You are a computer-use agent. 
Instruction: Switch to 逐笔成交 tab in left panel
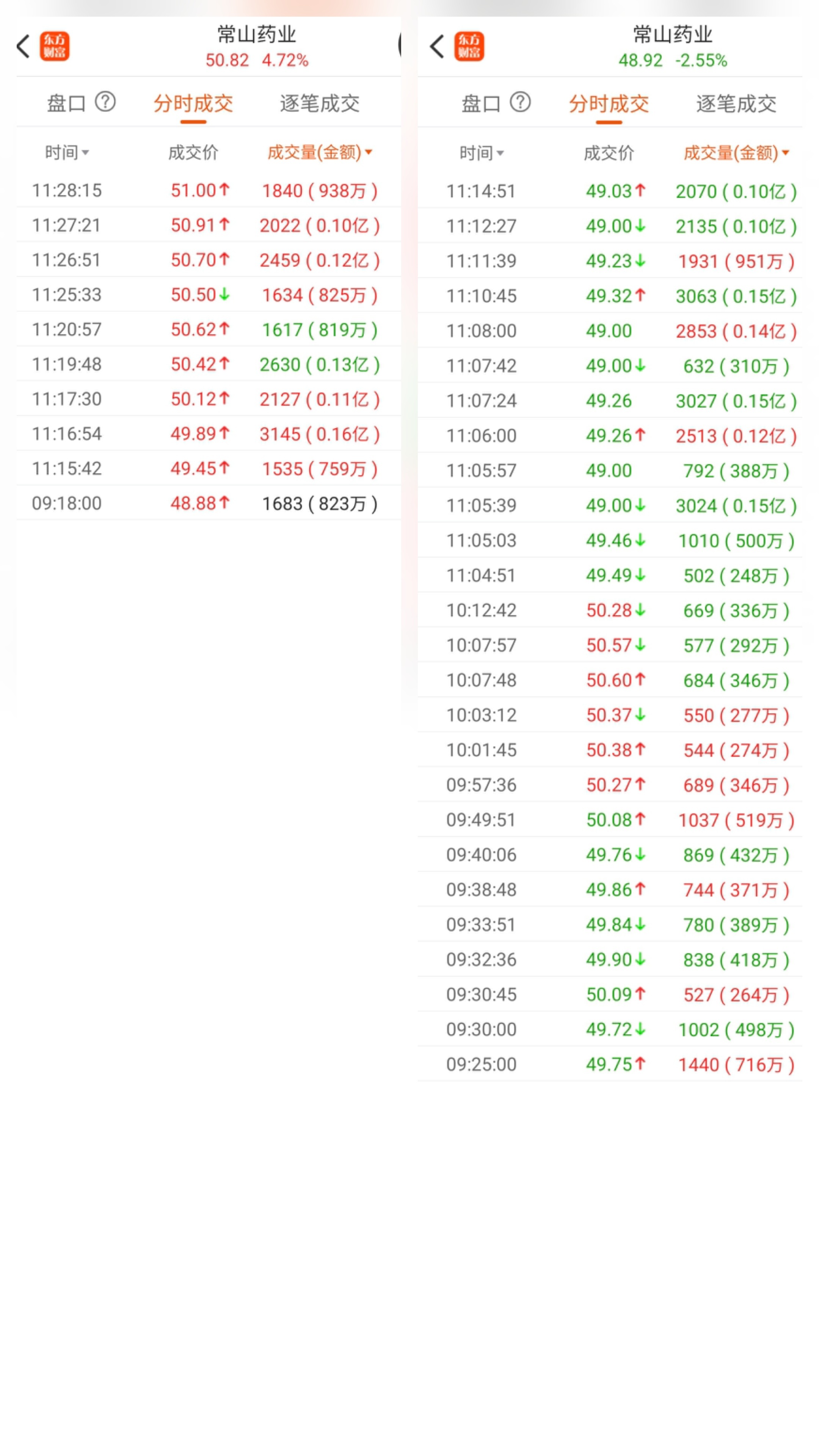coord(319,104)
